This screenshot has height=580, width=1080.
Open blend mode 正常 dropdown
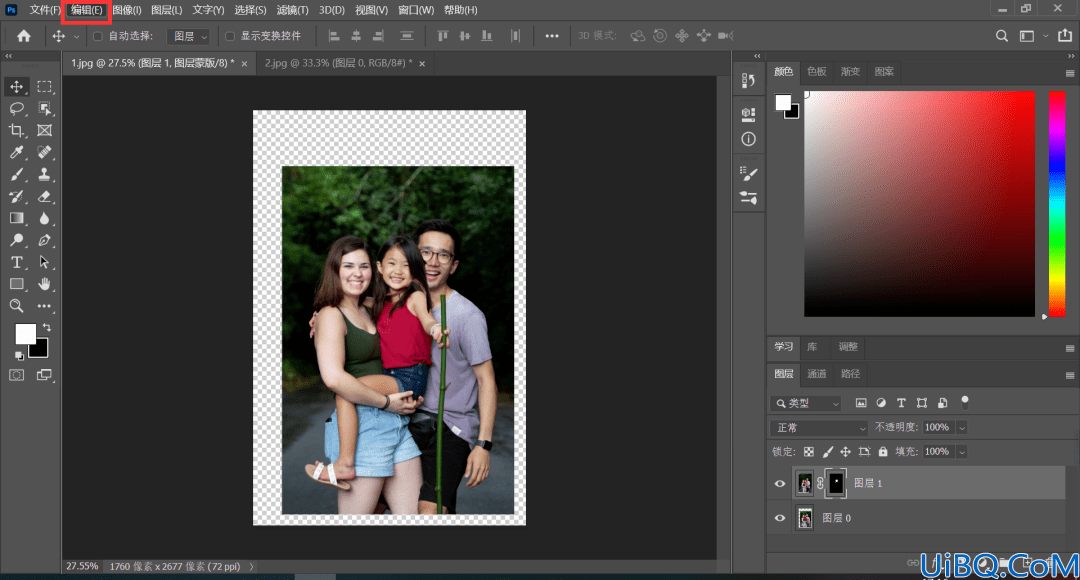(818, 428)
